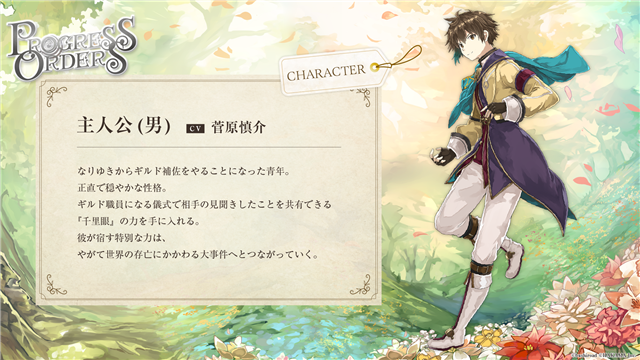Screen dimensions: 640x360
Task: Click the bottom-right corner flourish ornament
Action: [x=361, y=284]
